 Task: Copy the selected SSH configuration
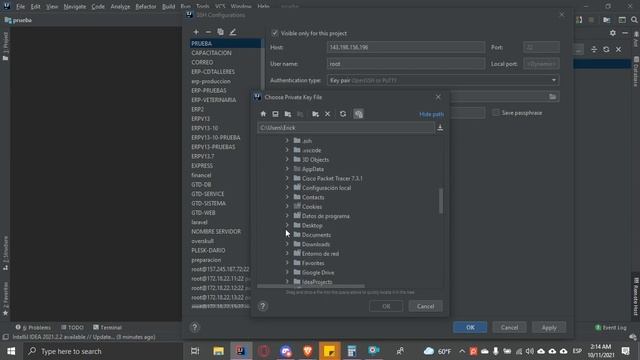pyautogui.click(x=220, y=32)
